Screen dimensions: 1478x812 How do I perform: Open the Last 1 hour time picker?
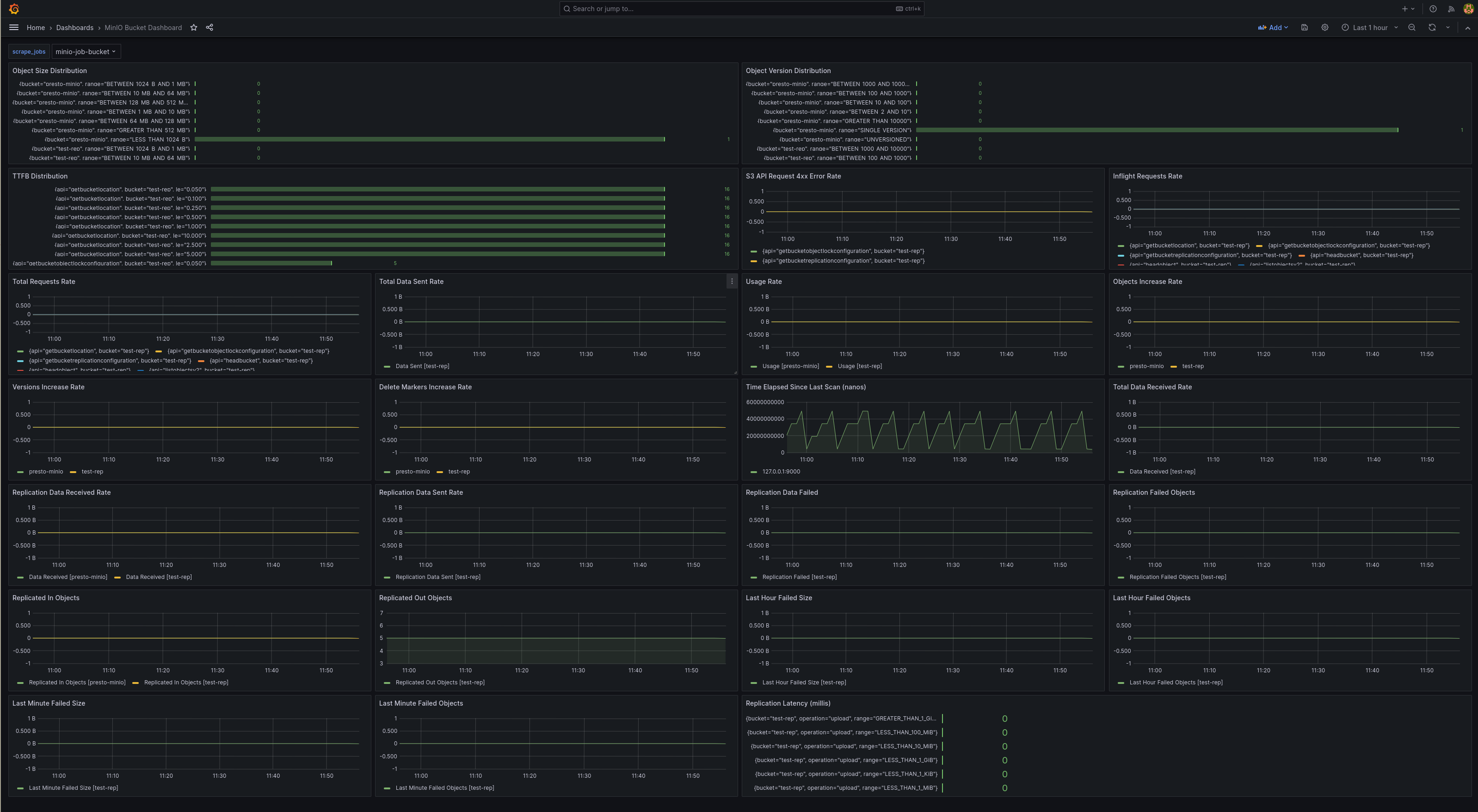pos(1370,28)
